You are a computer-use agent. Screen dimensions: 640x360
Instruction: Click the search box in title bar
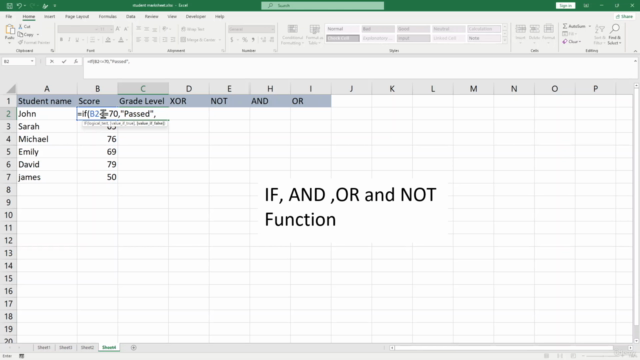tap(322, 6)
